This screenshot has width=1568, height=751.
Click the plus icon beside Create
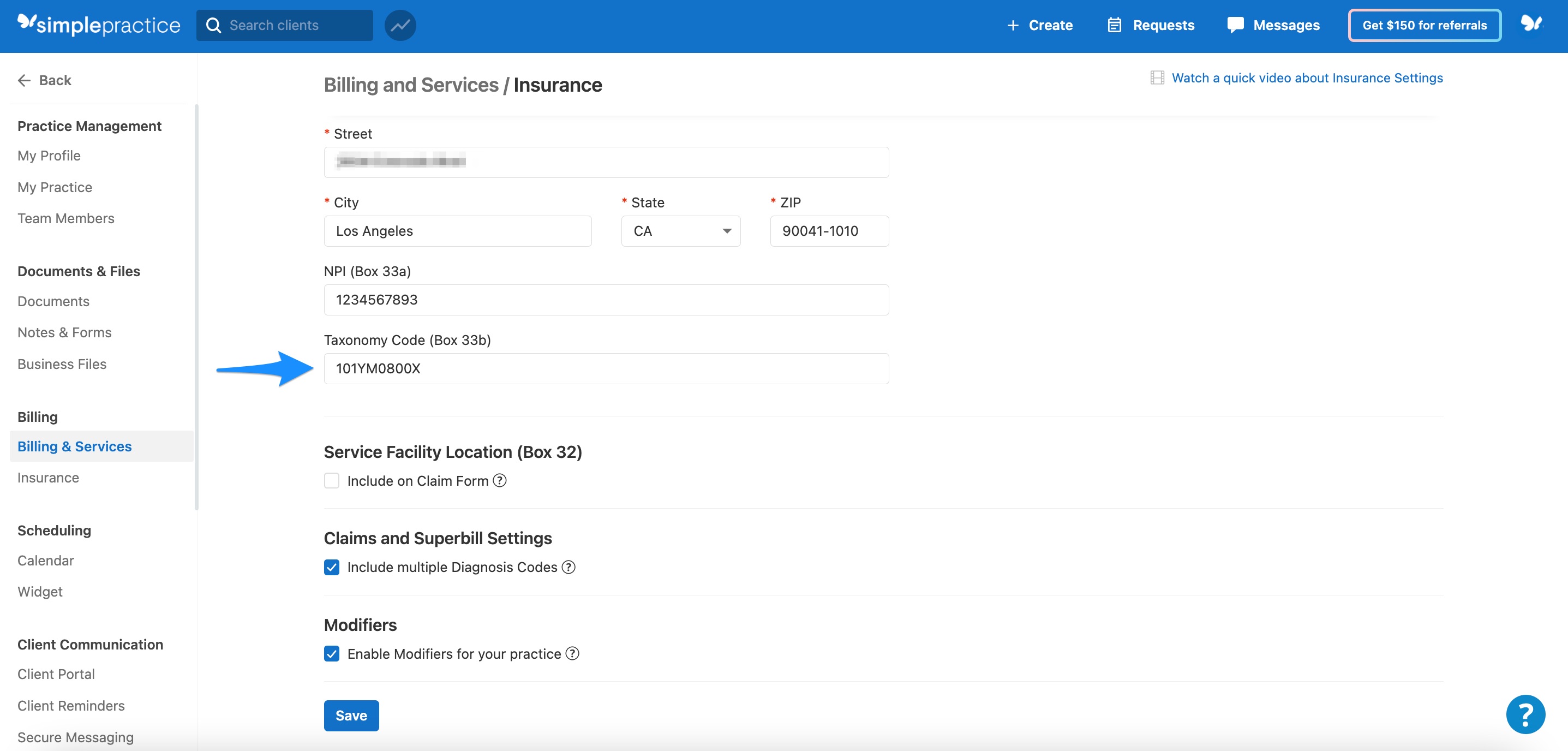coord(1013,25)
